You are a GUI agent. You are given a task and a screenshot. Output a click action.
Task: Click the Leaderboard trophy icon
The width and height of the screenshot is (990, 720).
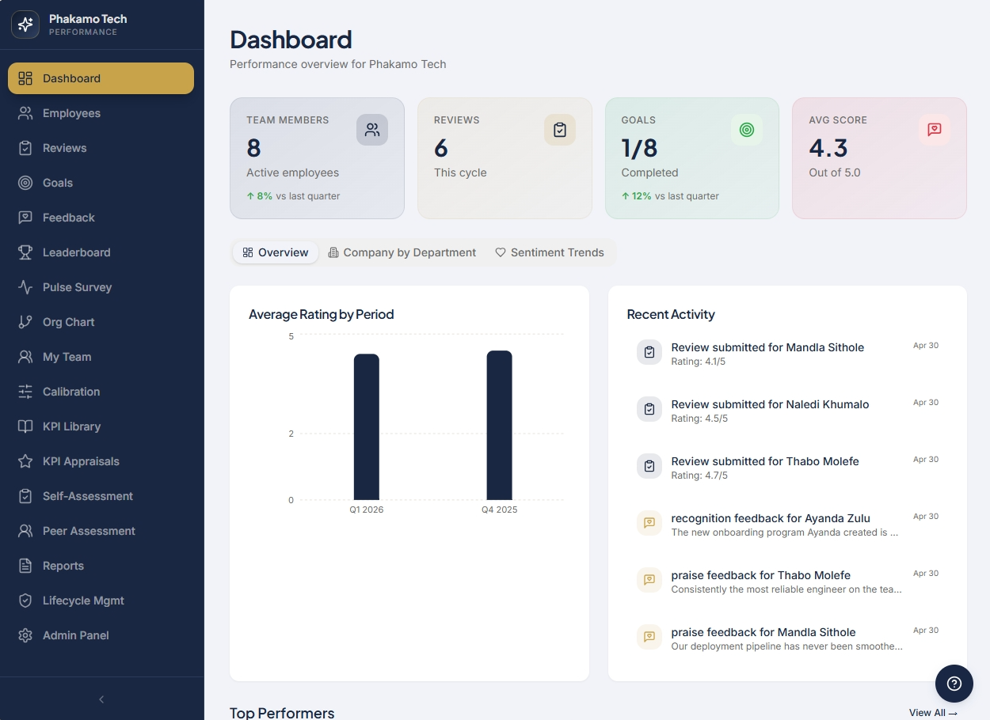pyautogui.click(x=25, y=252)
